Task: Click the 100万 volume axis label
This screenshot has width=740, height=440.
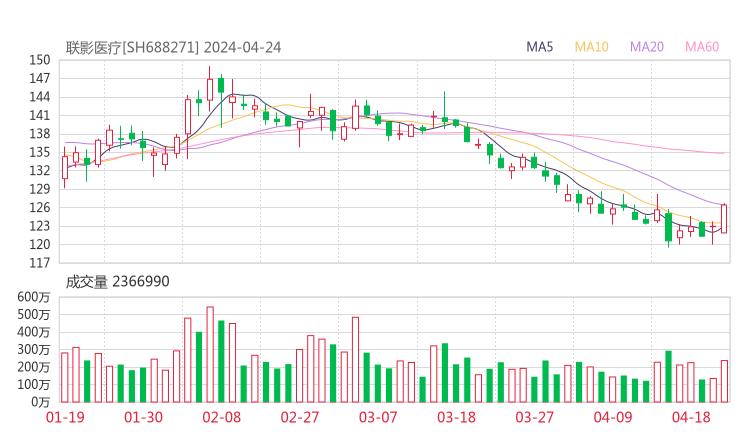Action: (34, 384)
